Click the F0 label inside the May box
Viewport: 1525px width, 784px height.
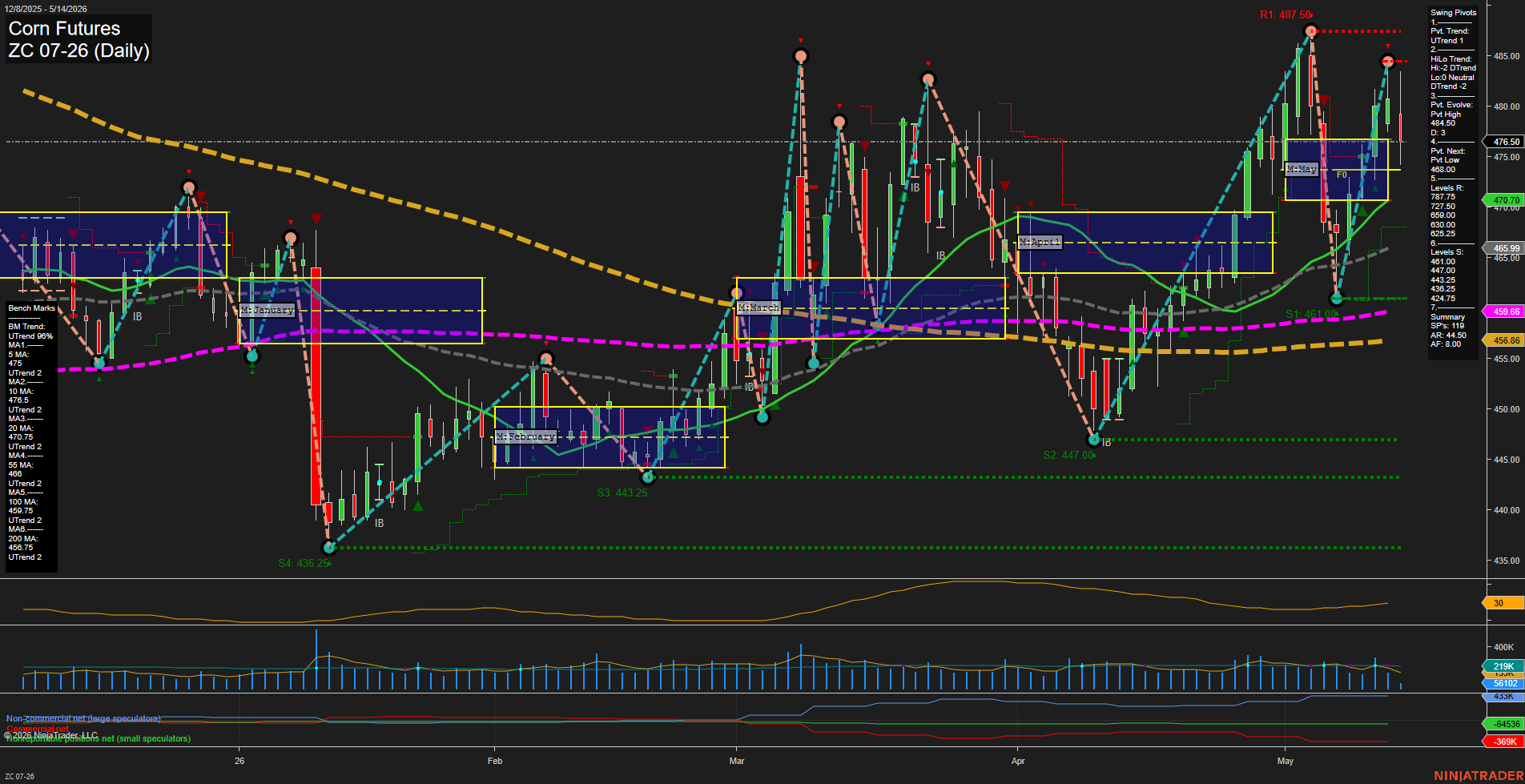(1342, 175)
